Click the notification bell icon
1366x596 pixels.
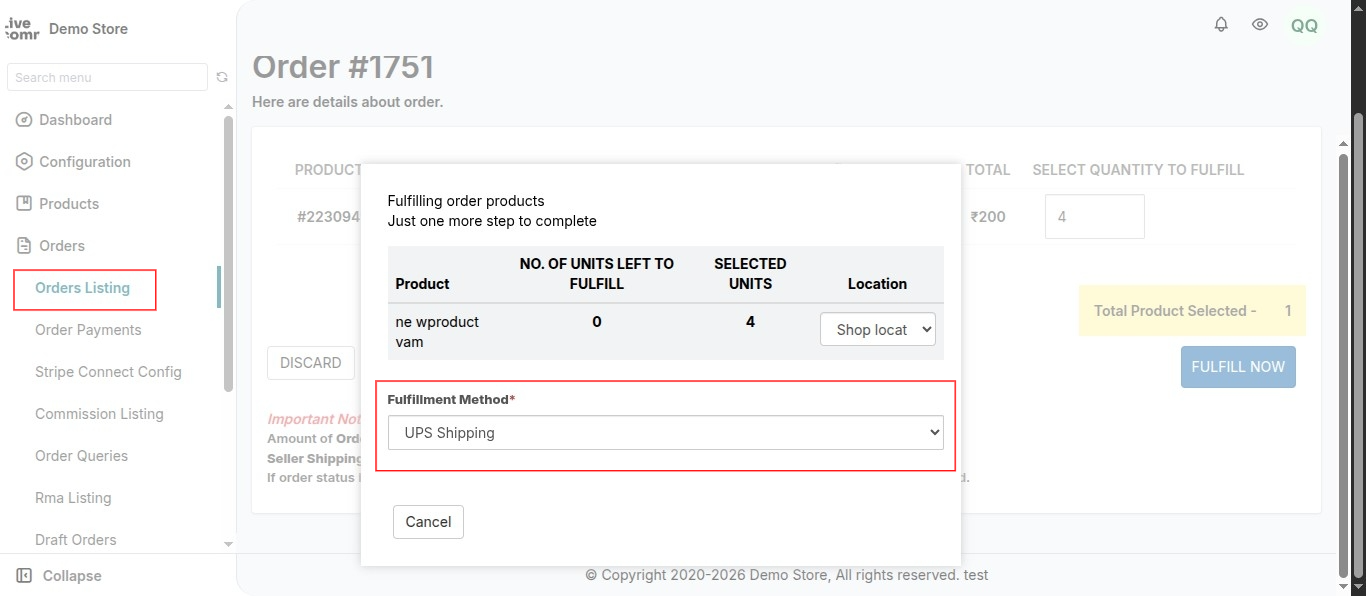pyautogui.click(x=1221, y=25)
